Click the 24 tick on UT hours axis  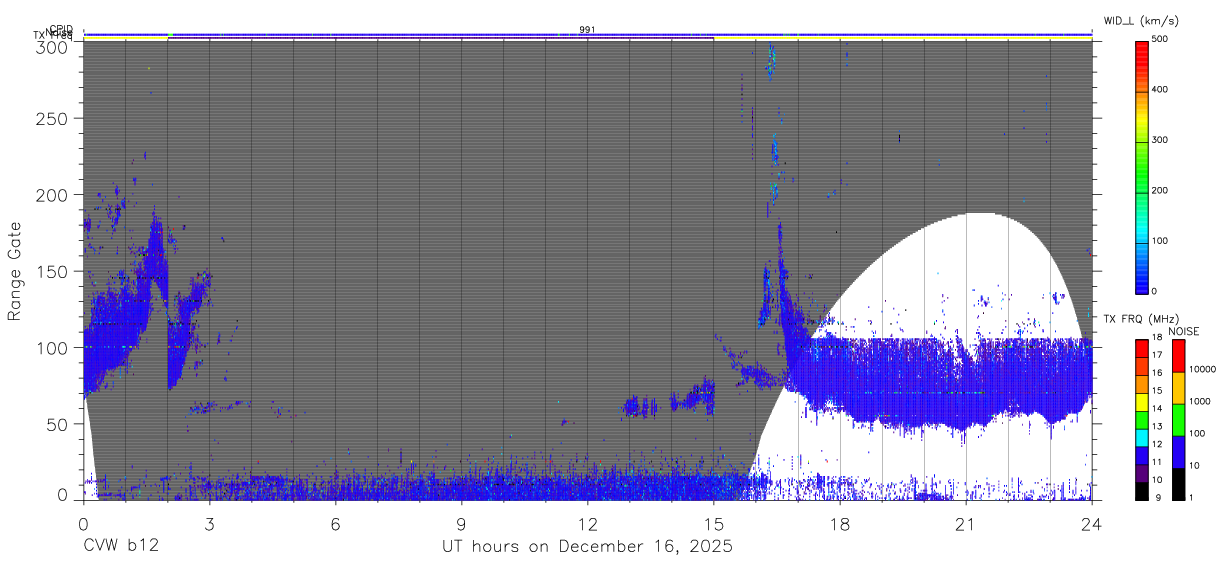pyautogui.click(x=1091, y=524)
